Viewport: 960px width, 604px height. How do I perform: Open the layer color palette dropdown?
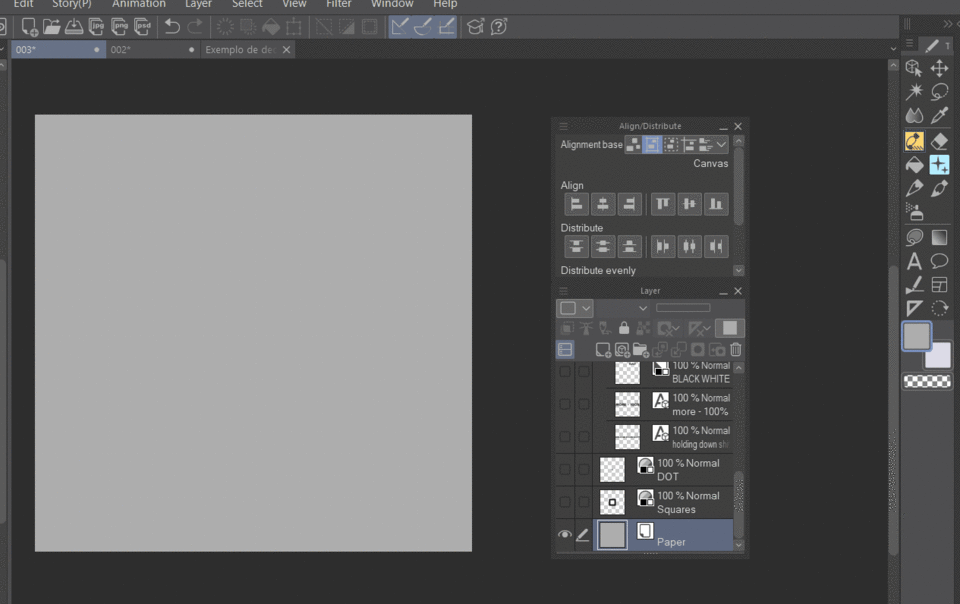point(586,309)
